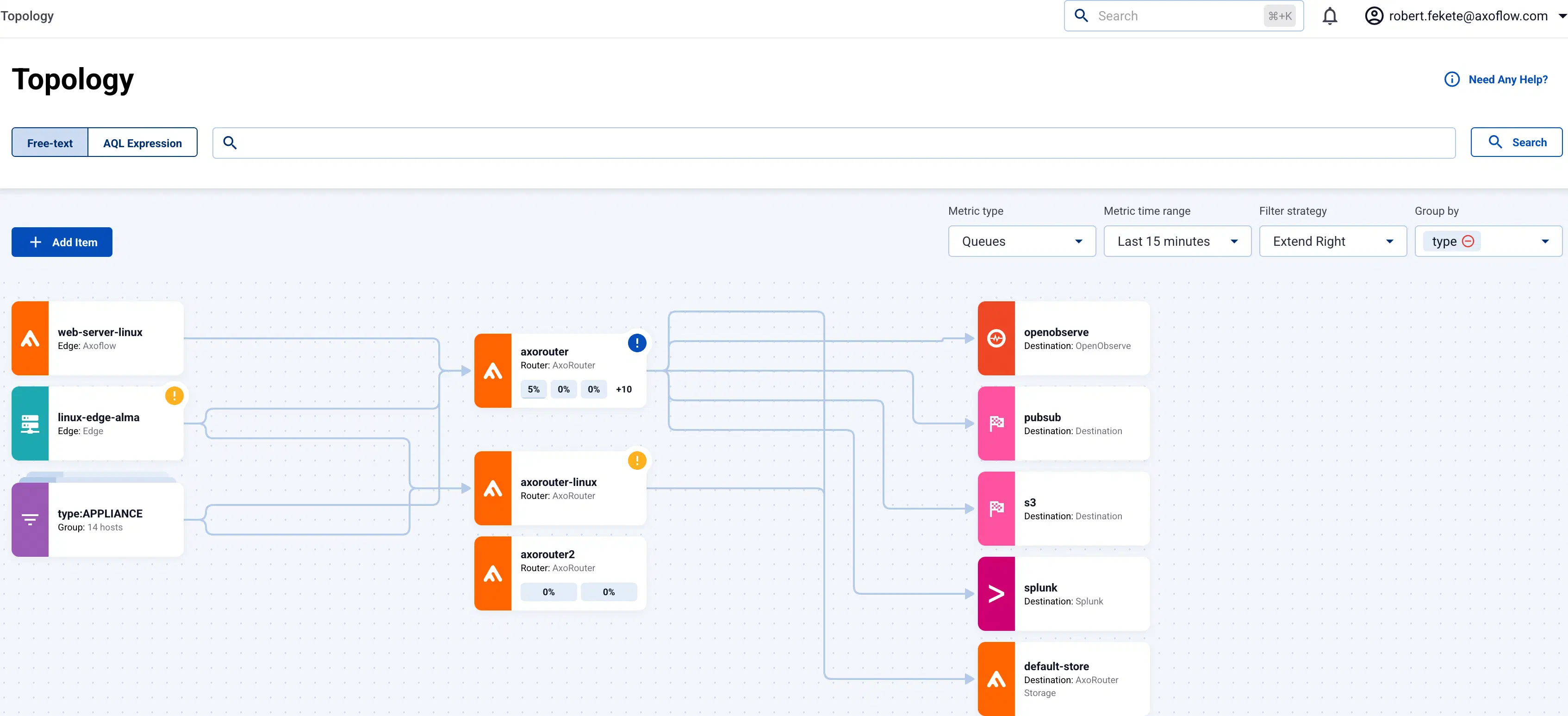Click the +10 more metrics indicator on axorouter

(623, 389)
